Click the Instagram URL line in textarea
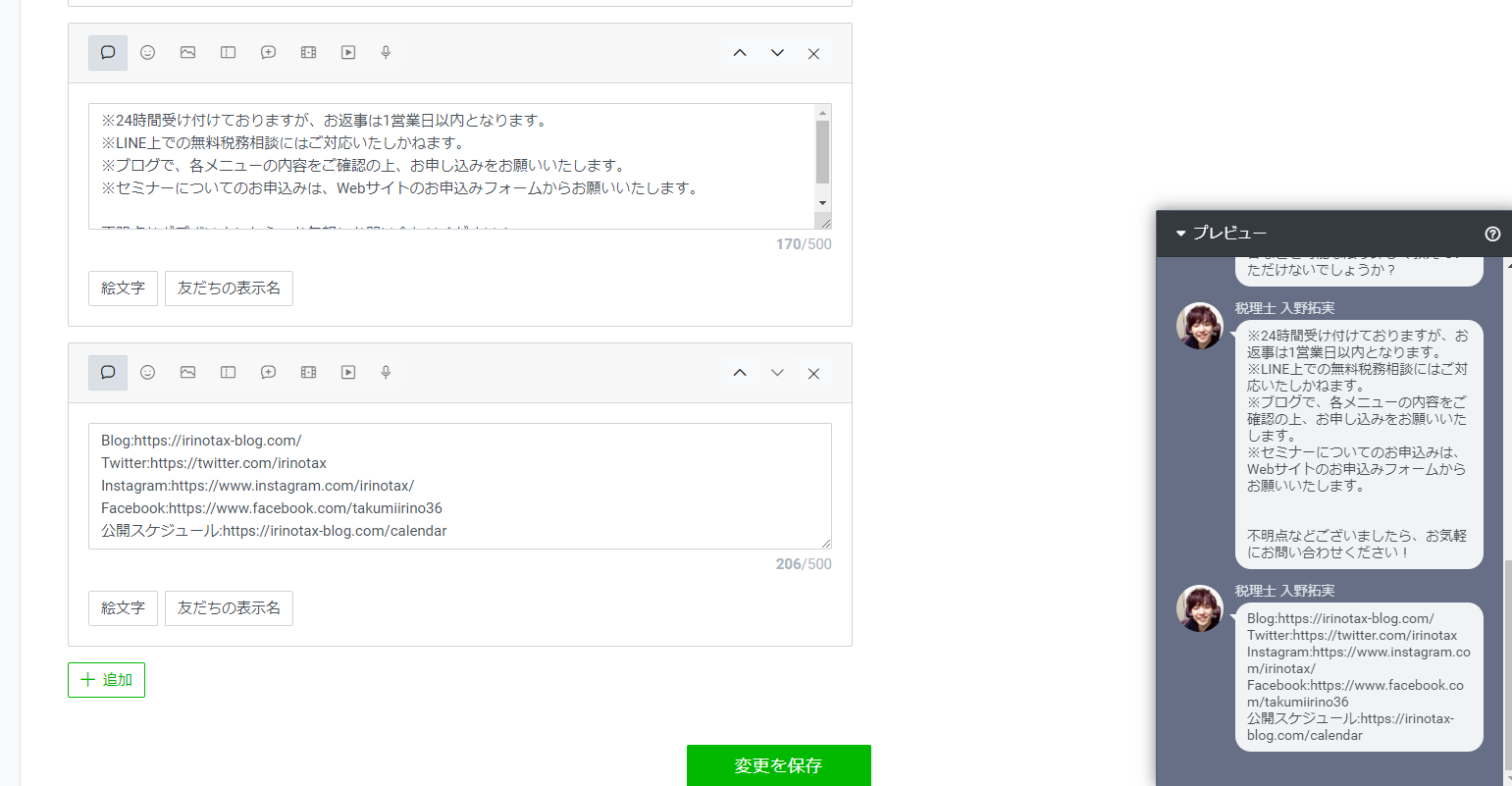 tap(258, 486)
